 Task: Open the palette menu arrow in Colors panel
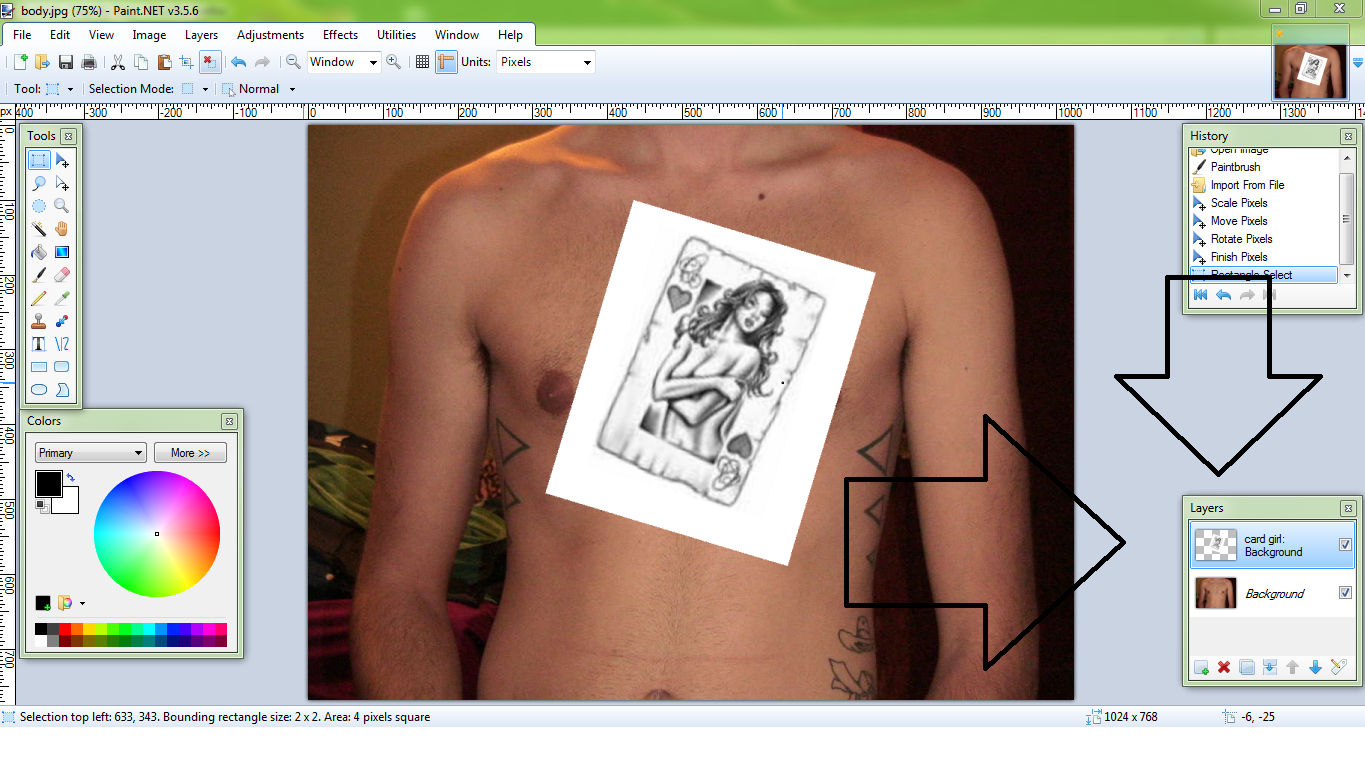tap(82, 603)
